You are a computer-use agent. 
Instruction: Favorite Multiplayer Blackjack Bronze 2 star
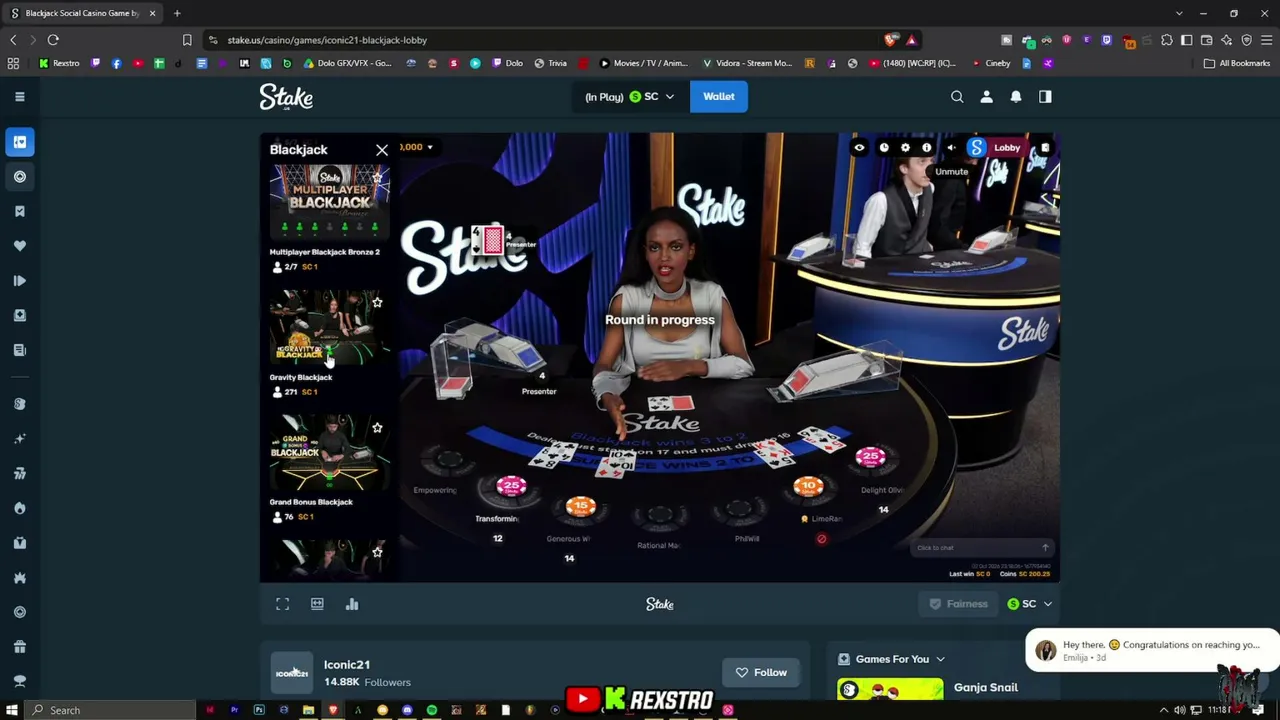point(377,178)
